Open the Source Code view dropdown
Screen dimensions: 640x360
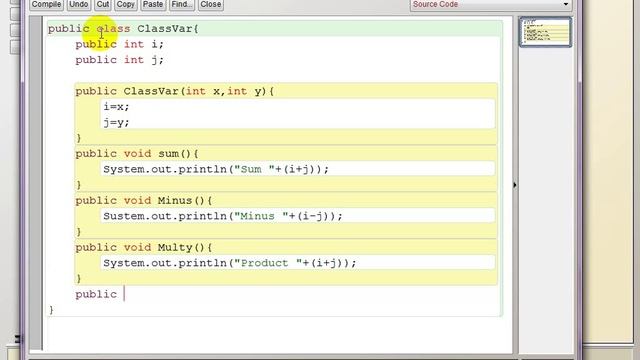coord(491,4)
